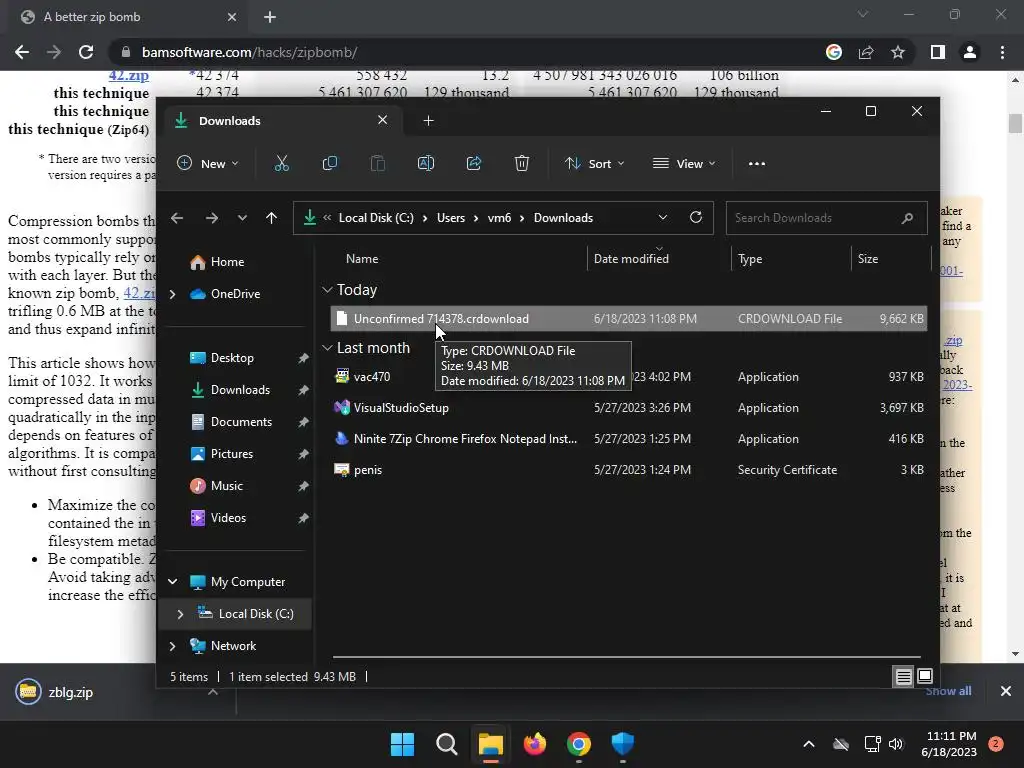
Task: Go up one folder level
Action: (x=272, y=218)
